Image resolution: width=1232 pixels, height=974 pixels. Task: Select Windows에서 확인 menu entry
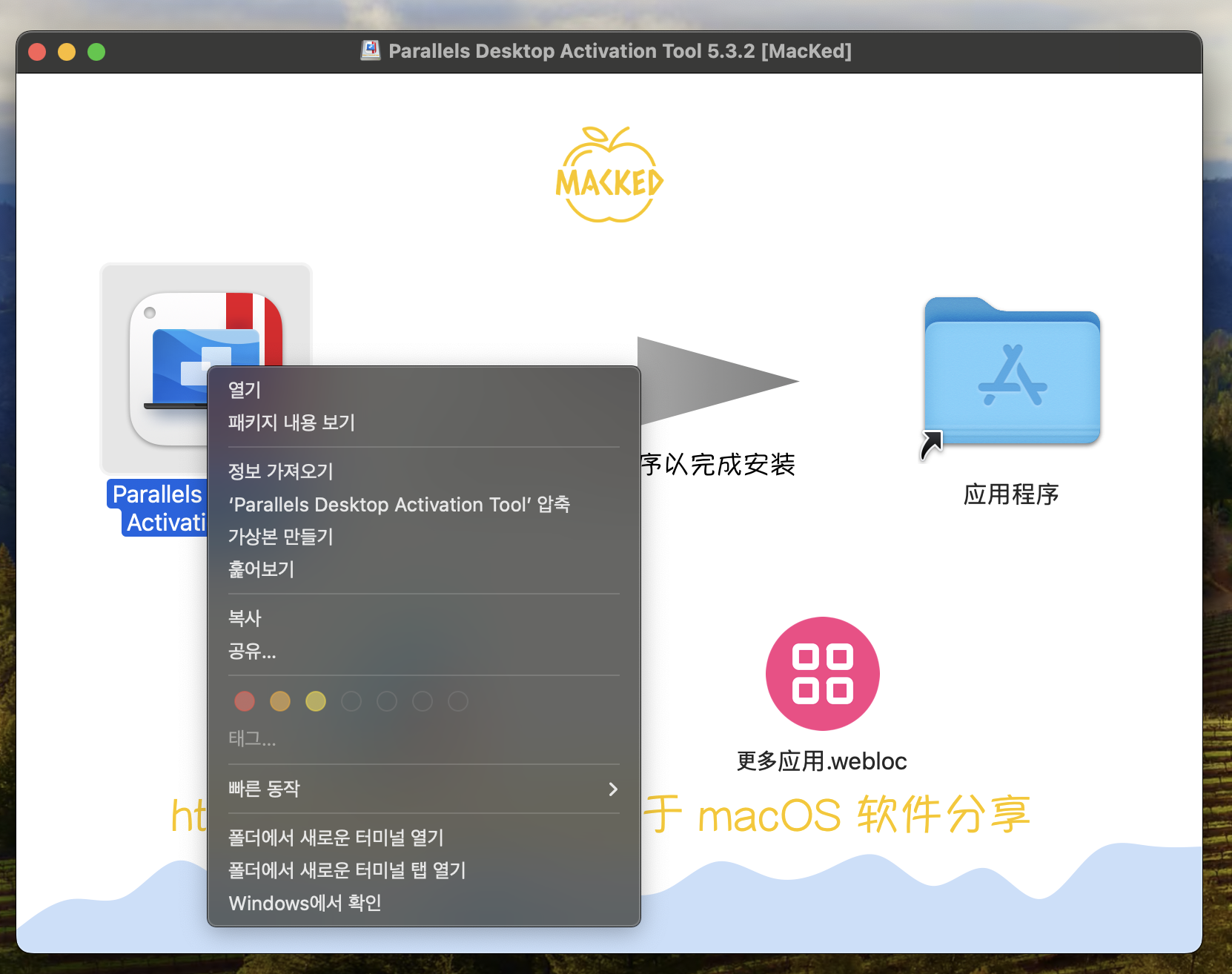pyautogui.click(x=424, y=903)
